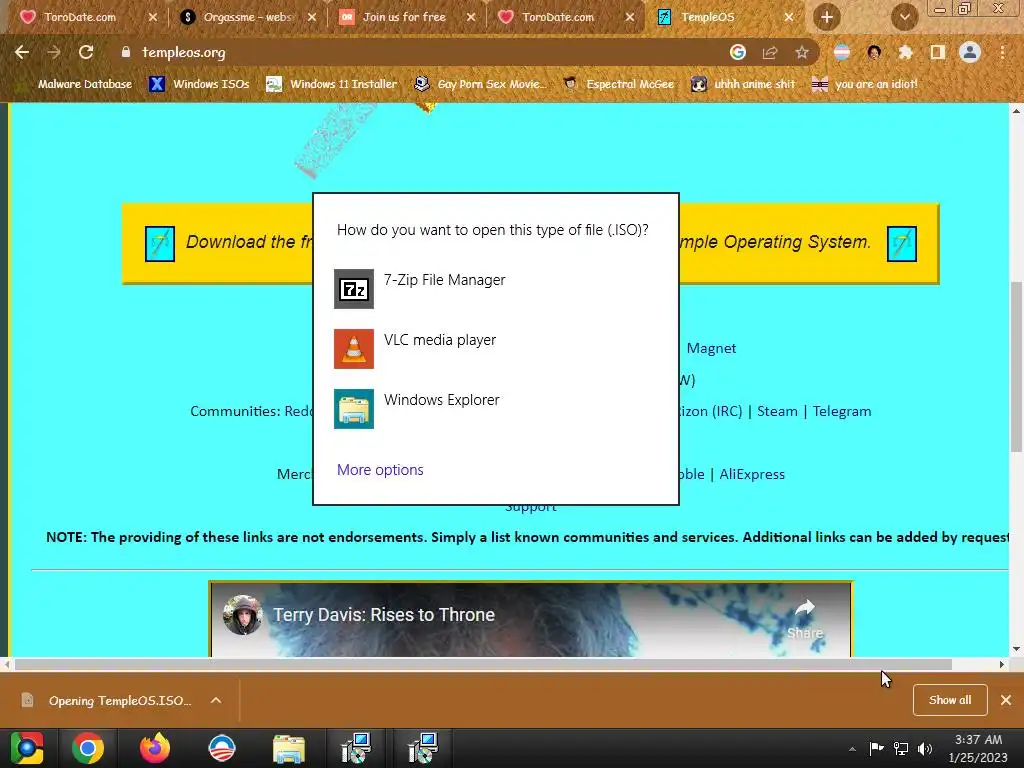Viewport: 1024px width, 768px height.
Task: Click the Terry Davis channel avatar thumbnail
Action: (242, 615)
